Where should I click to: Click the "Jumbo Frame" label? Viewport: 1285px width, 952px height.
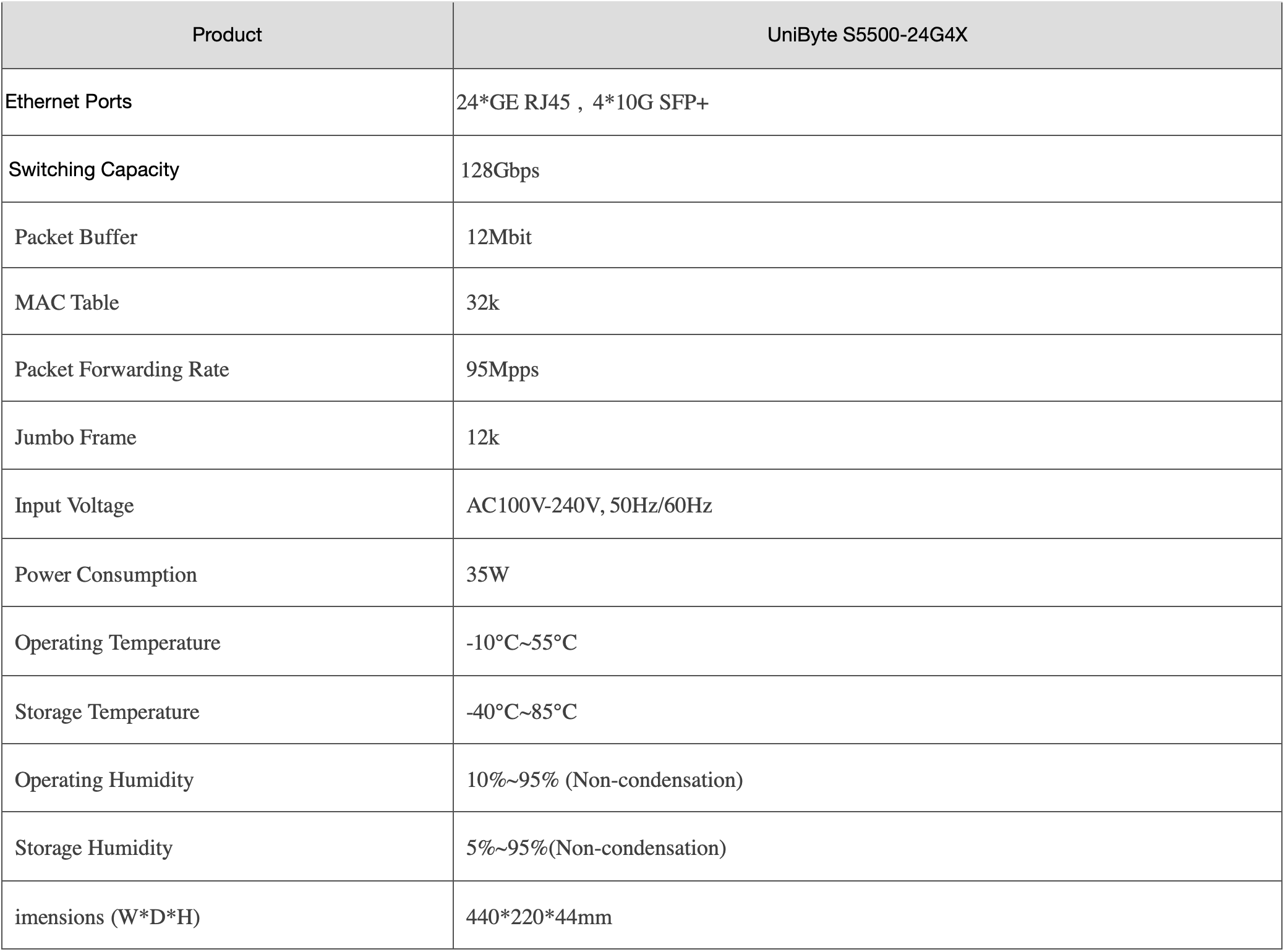point(75,437)
